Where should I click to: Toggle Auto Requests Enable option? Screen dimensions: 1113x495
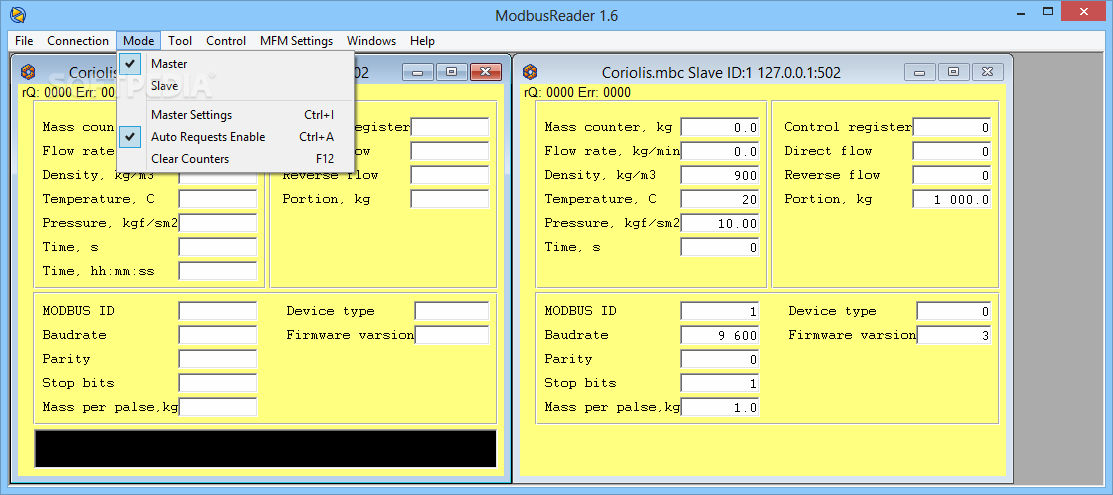[235, 137]
